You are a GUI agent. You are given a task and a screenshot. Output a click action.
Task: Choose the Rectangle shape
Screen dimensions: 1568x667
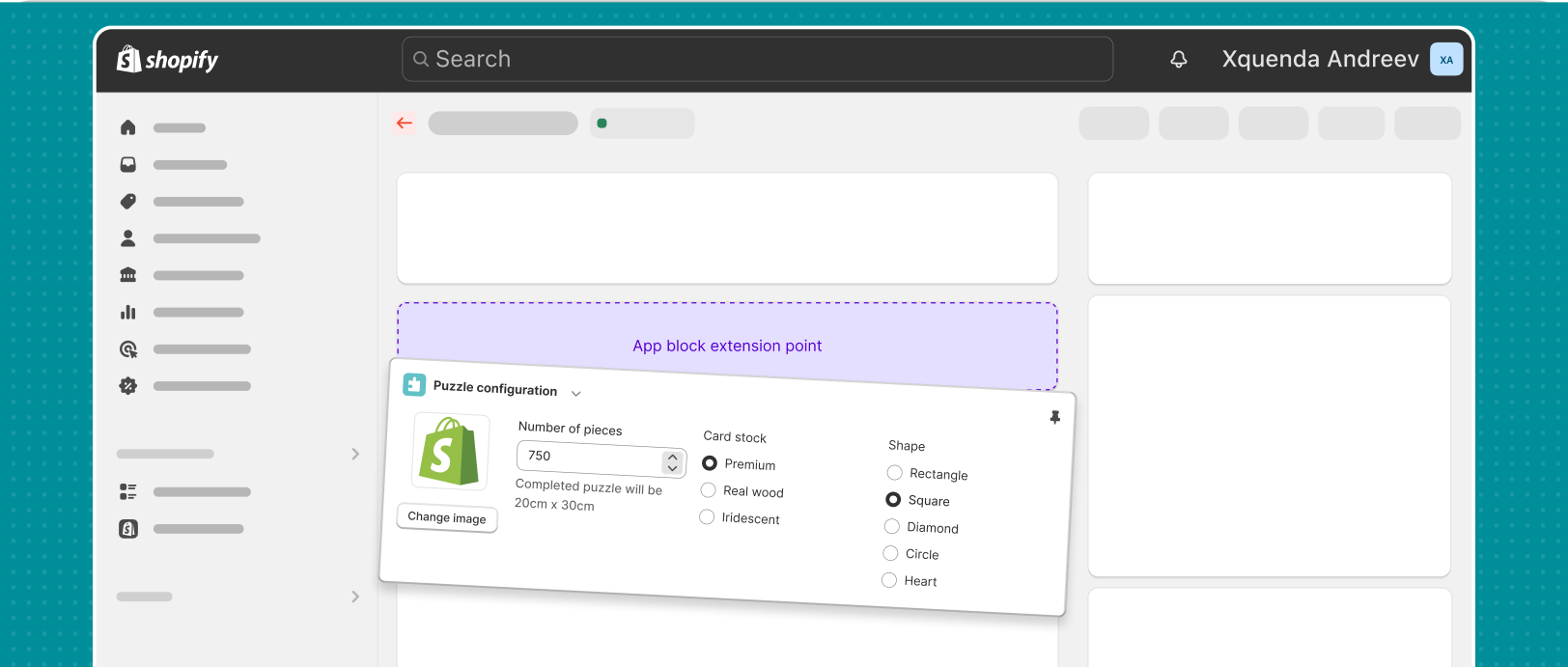(895, 473)
